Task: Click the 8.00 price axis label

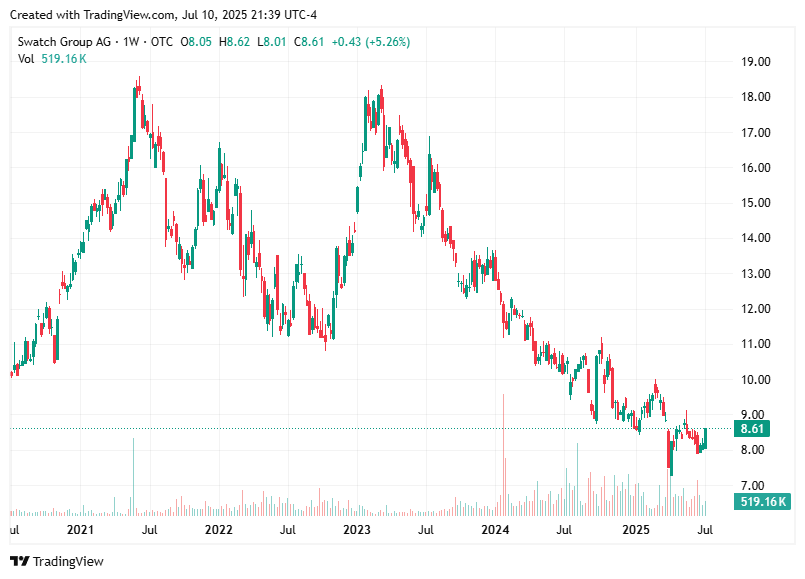Action: [753, 450]
